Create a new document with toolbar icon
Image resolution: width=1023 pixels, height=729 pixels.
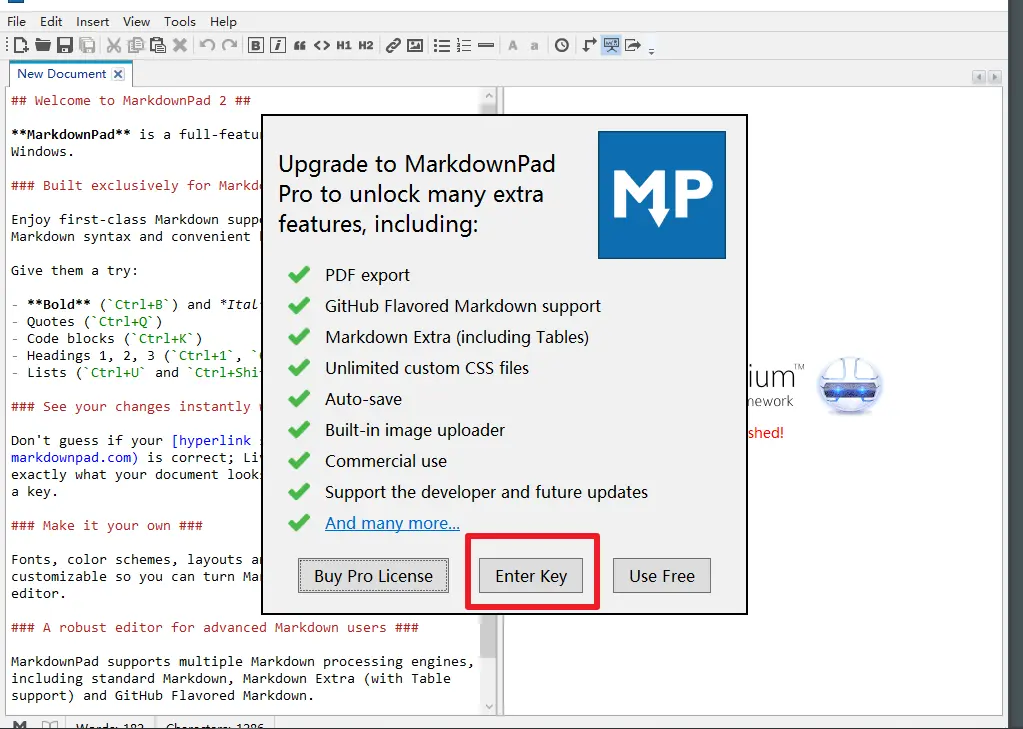(21, 45)
